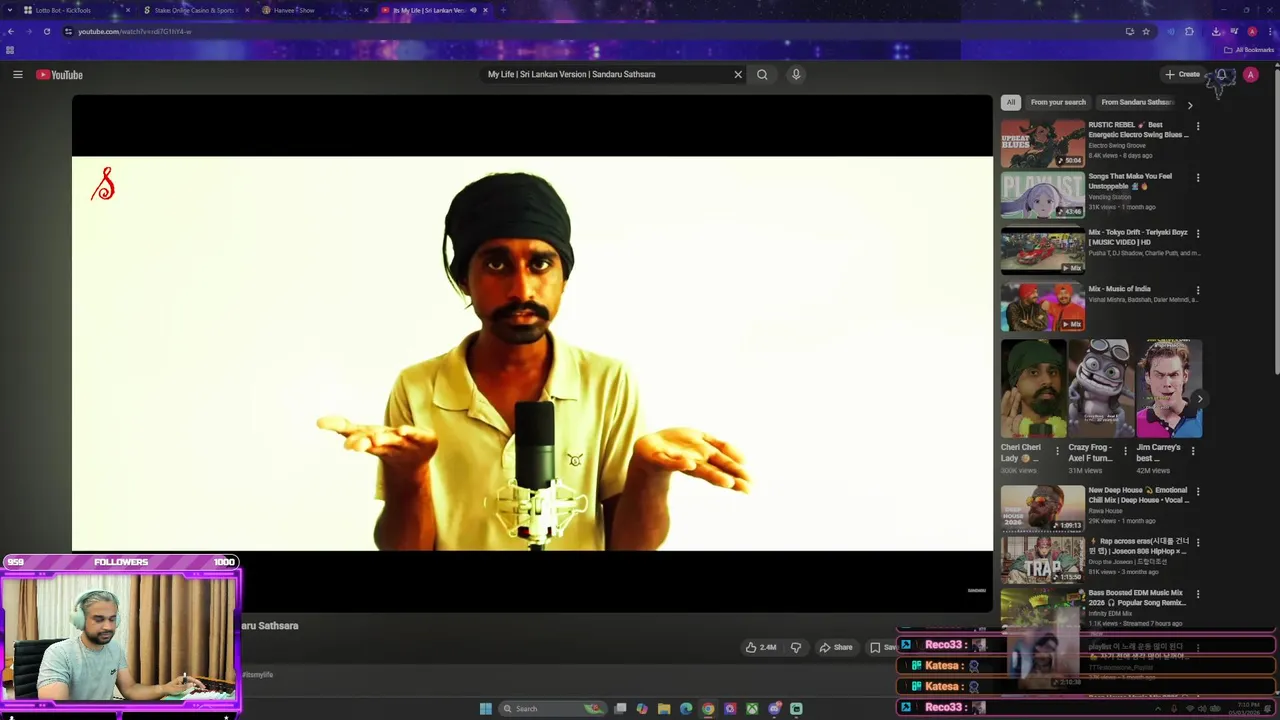
Task: Open Copilot from the taskbar
Action: pyautogui.click(x=642, y=709)
